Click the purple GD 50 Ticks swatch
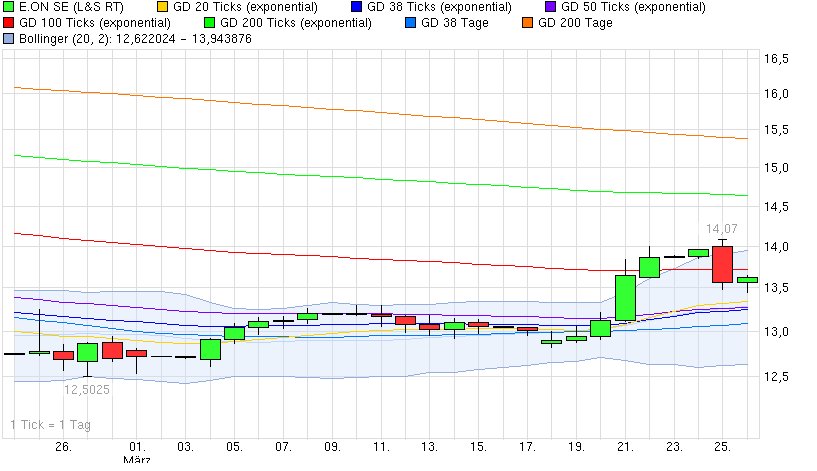817x471 pixels. (550, 7)
